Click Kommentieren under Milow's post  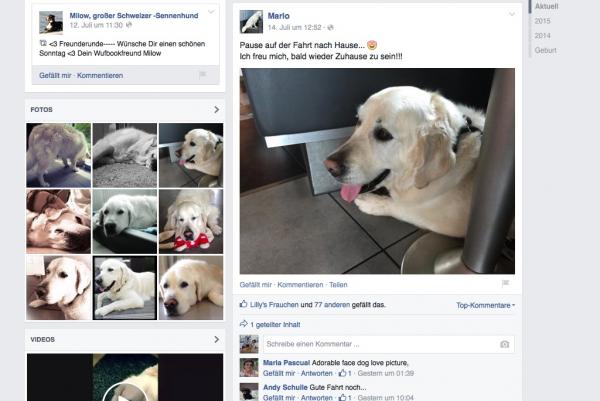[x=100, y=75]
